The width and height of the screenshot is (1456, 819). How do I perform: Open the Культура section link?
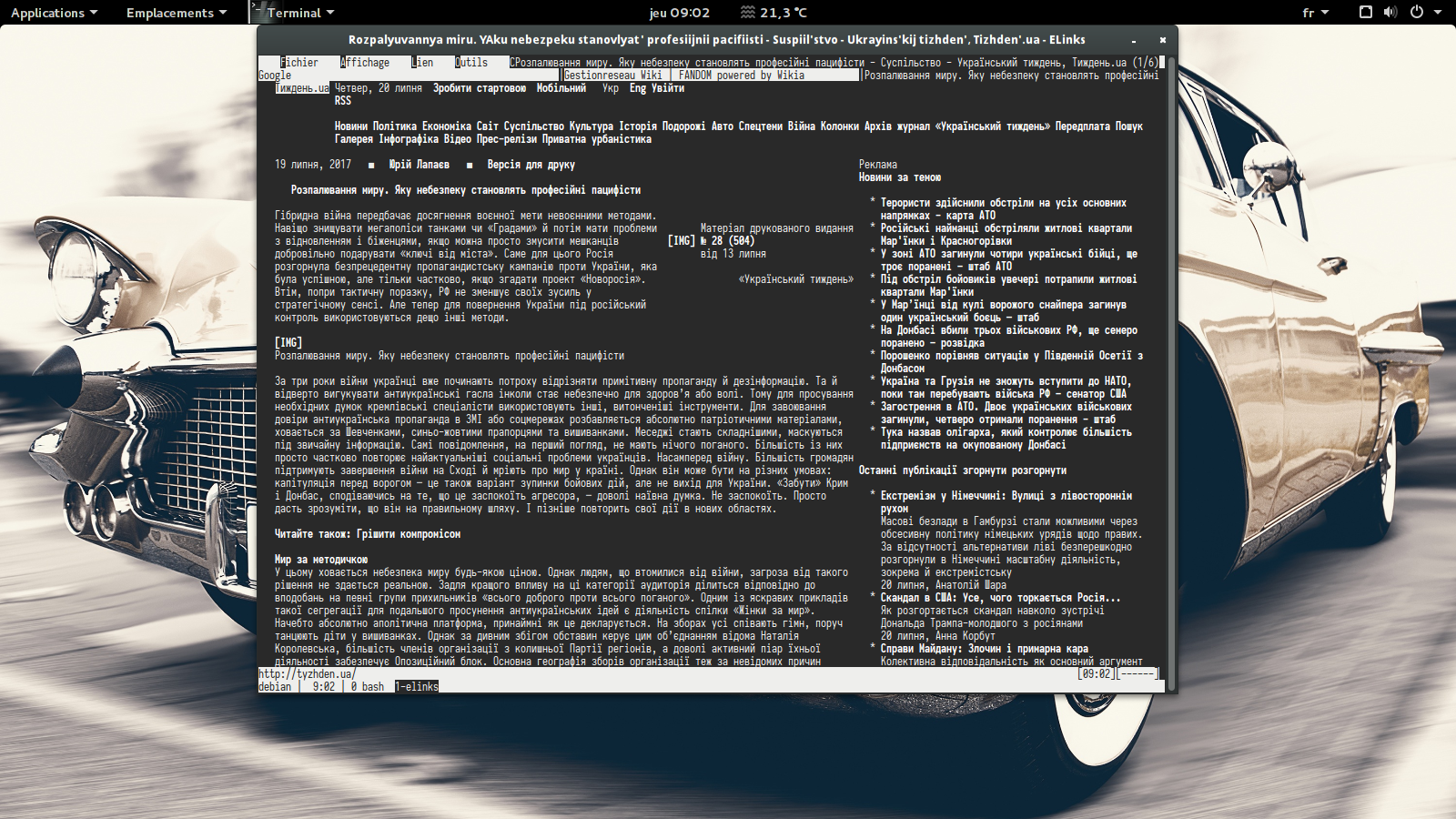click(x=591, y=126)
